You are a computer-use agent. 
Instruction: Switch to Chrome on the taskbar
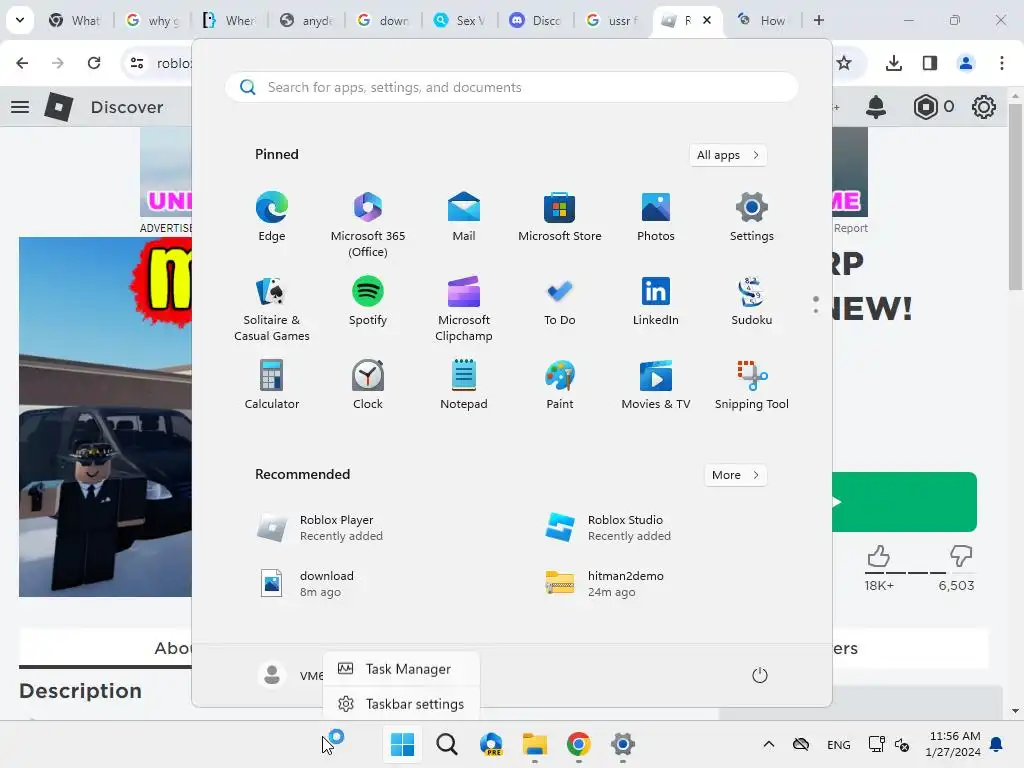click(x=579, y=744)
